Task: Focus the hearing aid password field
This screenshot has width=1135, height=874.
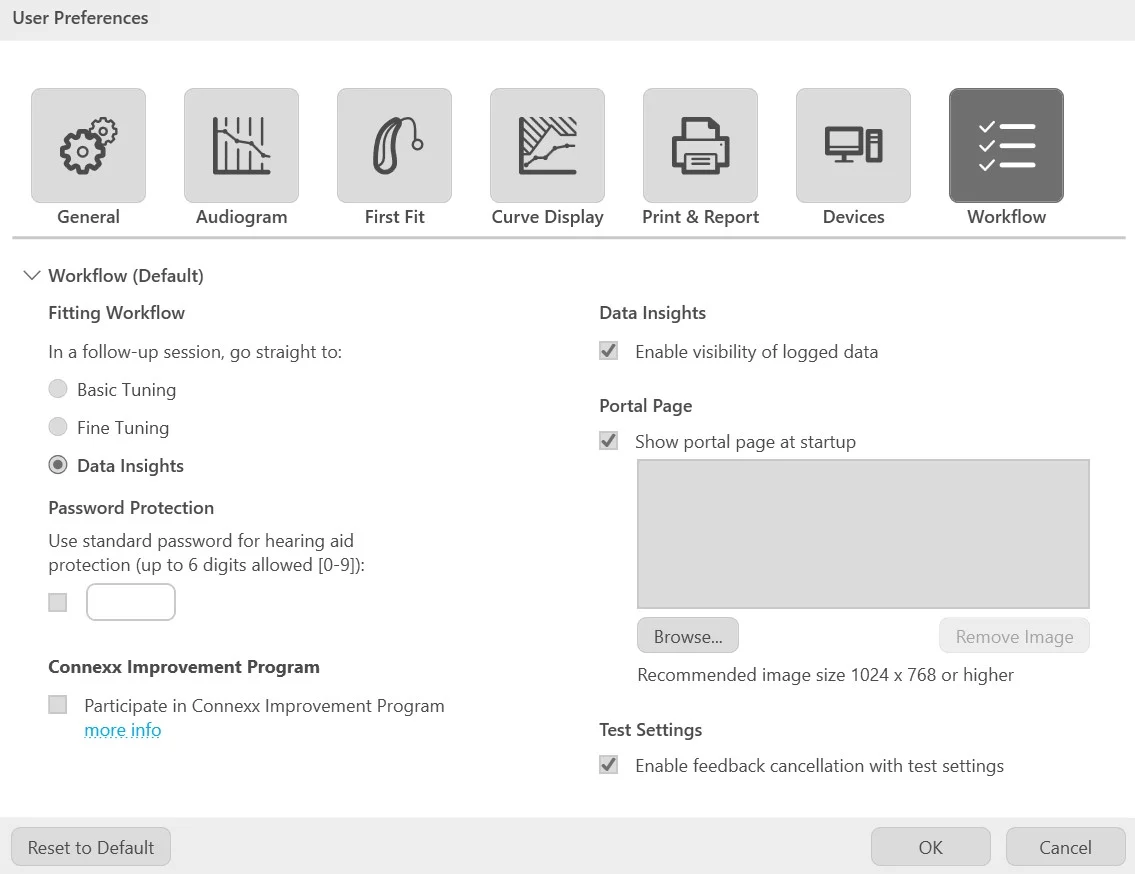Action: (x=131, y=602)
